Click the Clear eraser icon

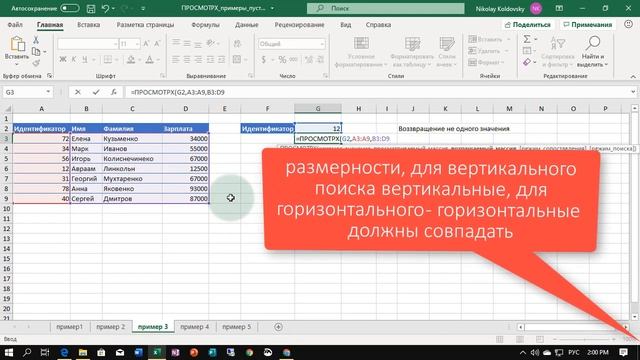point(527,62)
